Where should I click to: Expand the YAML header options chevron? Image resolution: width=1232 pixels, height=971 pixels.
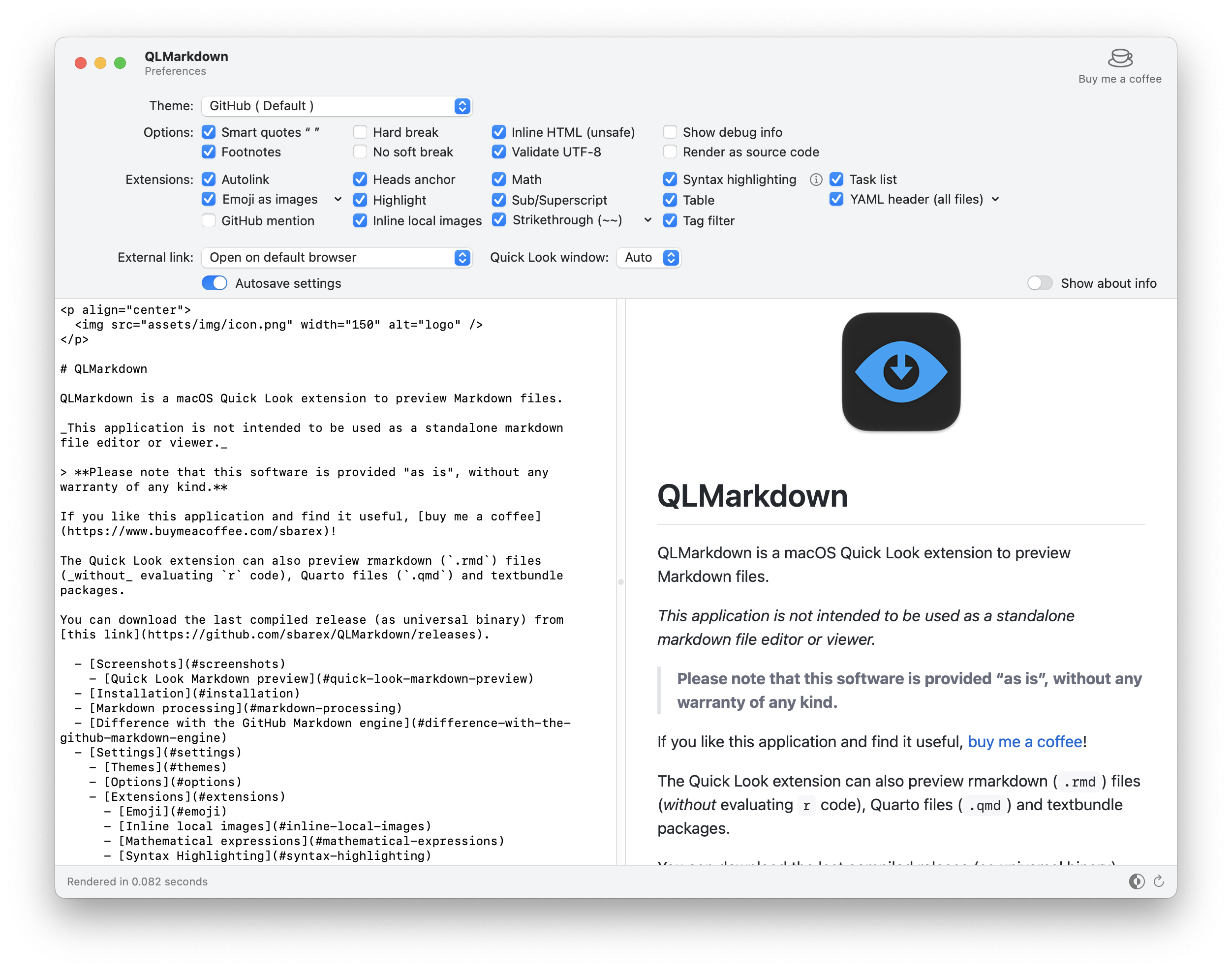pos(995,200)
